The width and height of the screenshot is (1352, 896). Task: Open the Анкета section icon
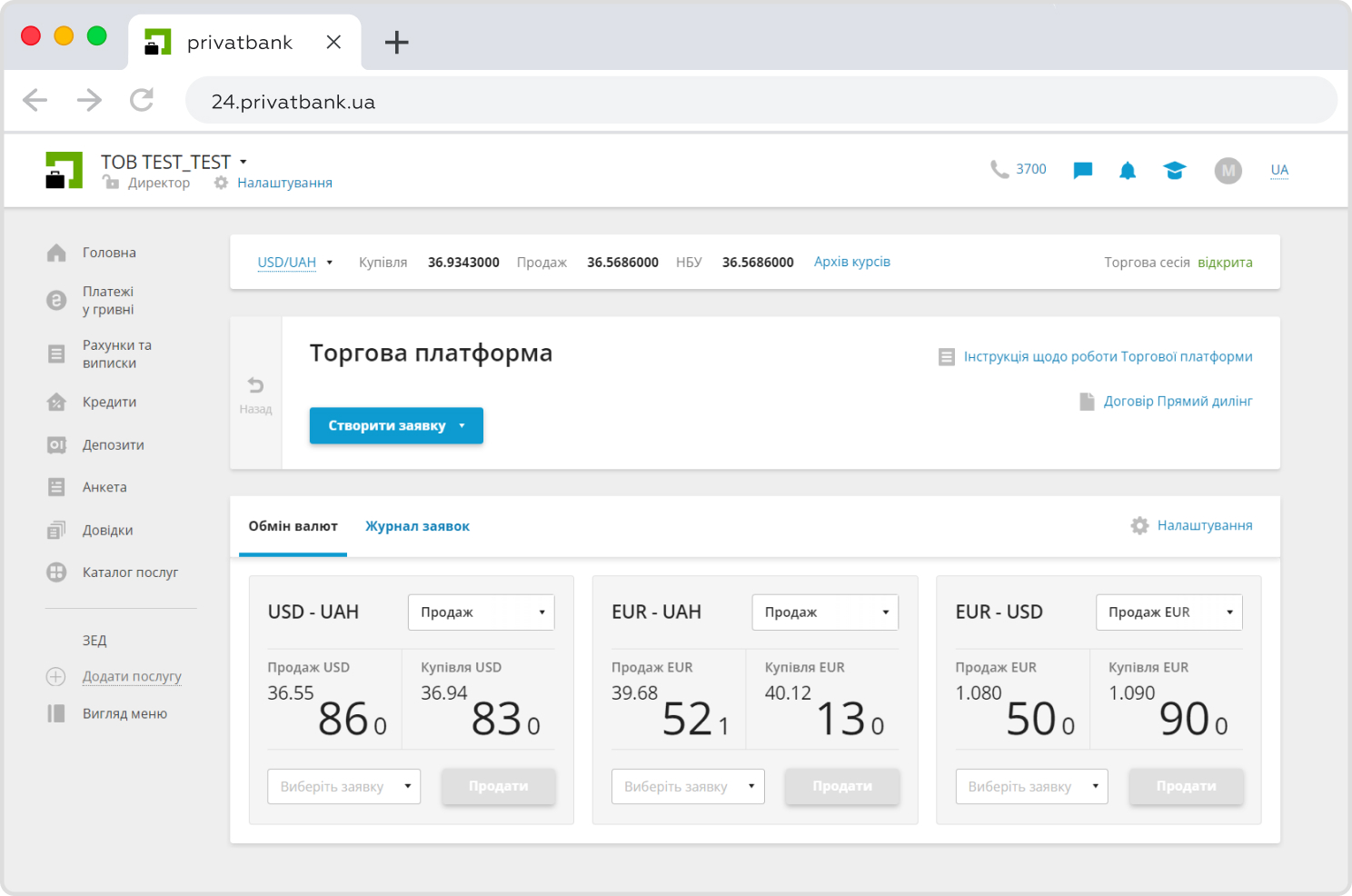(56, 487)
